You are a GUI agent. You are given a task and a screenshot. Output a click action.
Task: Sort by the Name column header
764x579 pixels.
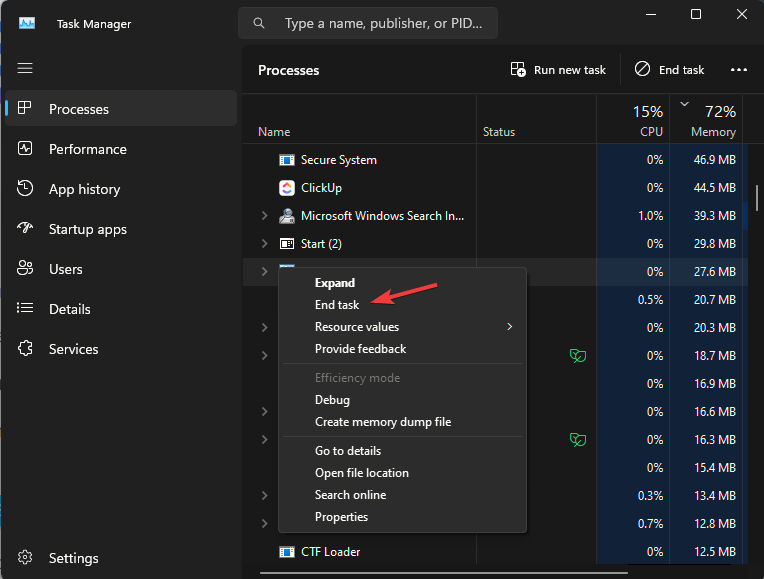click(x=360, y=119)
